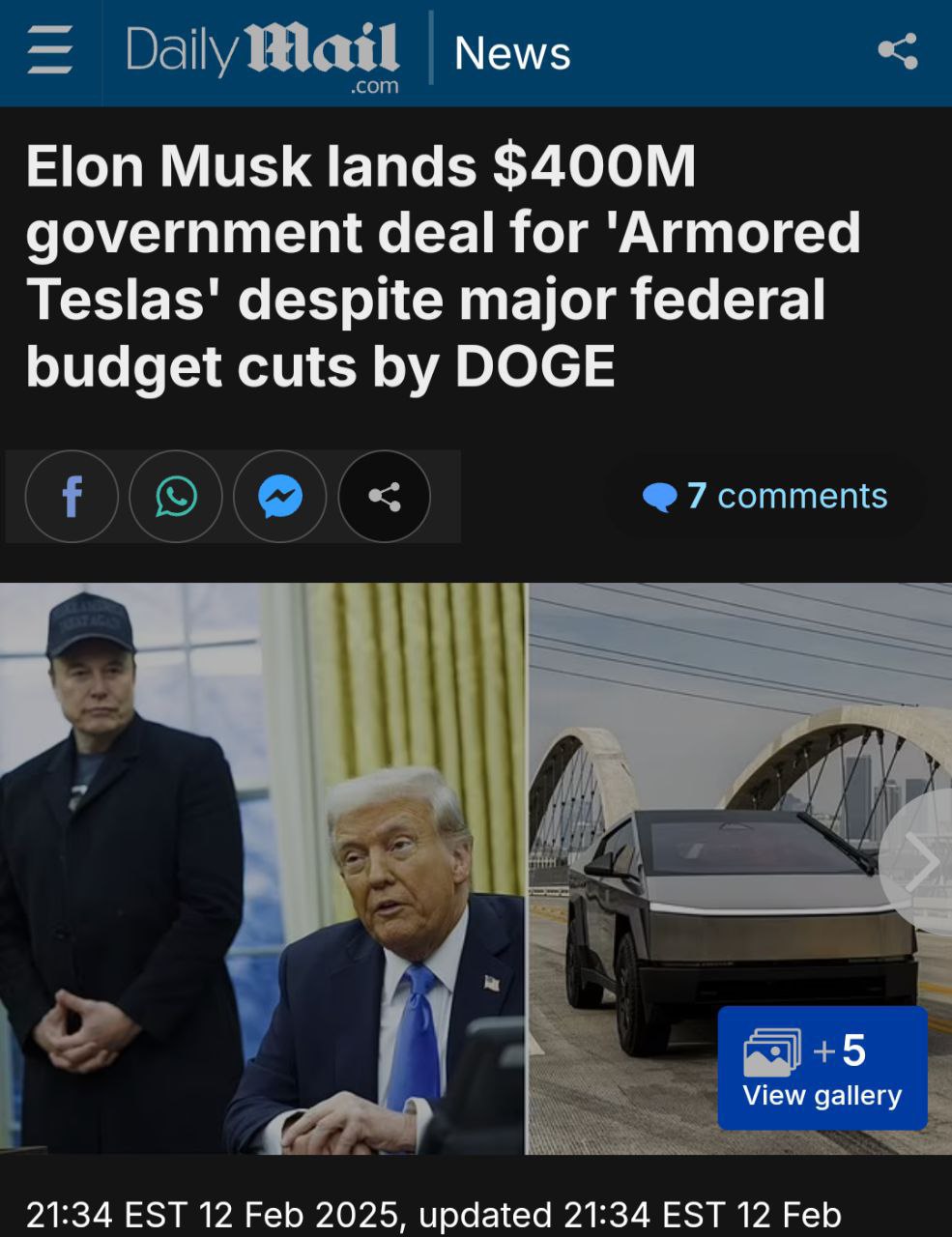The height and width of the screenshot is (1237, 952).
Task: Advance to the next gallery image arrow
Action: pyautogui.click(x=919, y=862)
